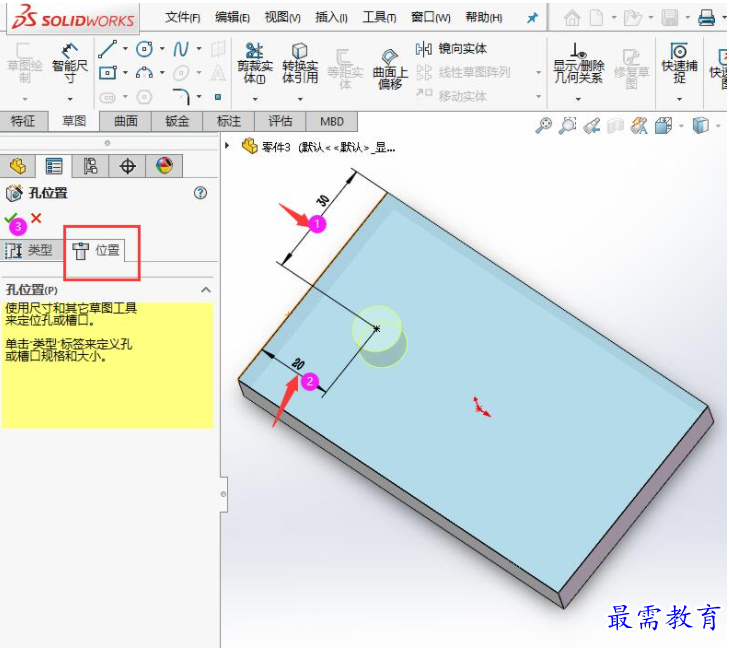Open the Rectangle tool dropdown arrow

[125, 73]
